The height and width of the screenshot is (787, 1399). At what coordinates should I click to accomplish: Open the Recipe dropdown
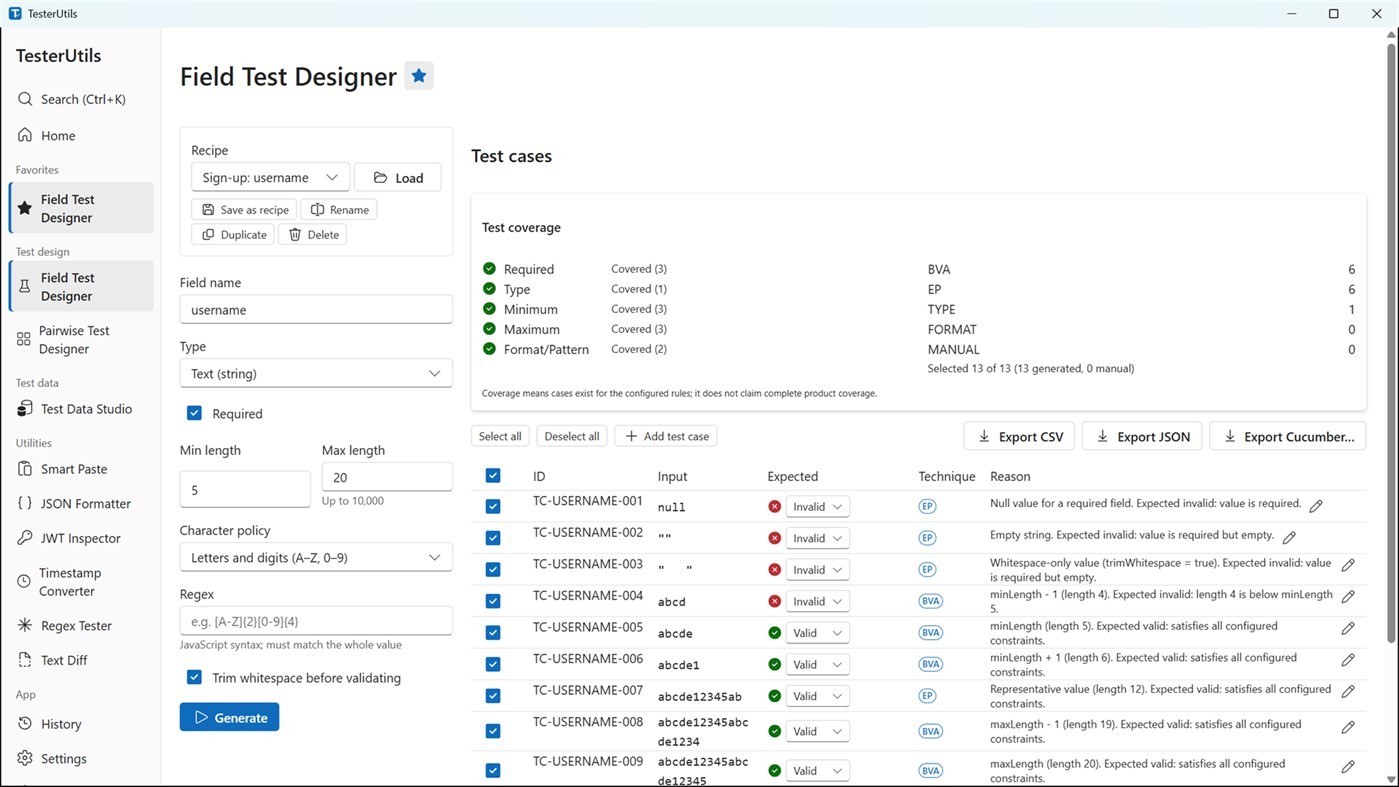pyautogui.click(x=270, y=177)
